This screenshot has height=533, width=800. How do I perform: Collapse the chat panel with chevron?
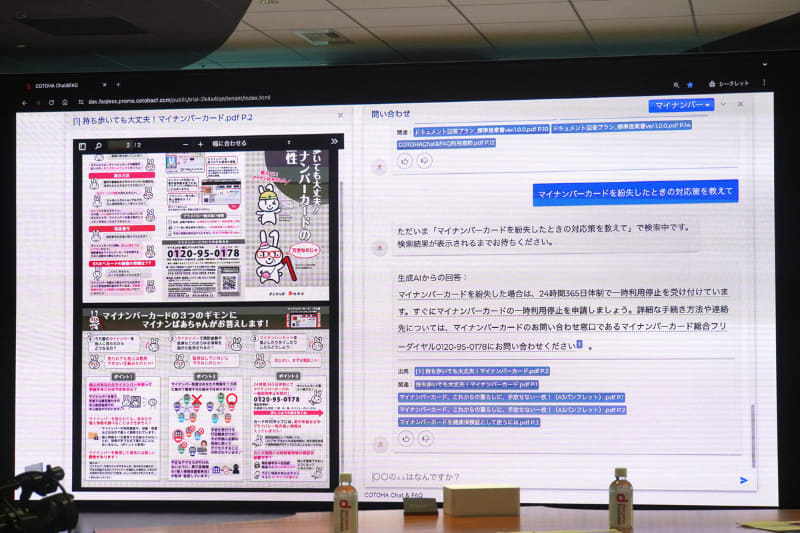723,104
